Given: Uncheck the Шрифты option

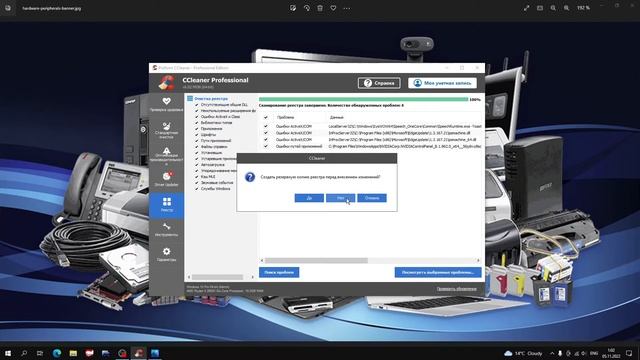Looking at the screenshot, I should (197, 135).
